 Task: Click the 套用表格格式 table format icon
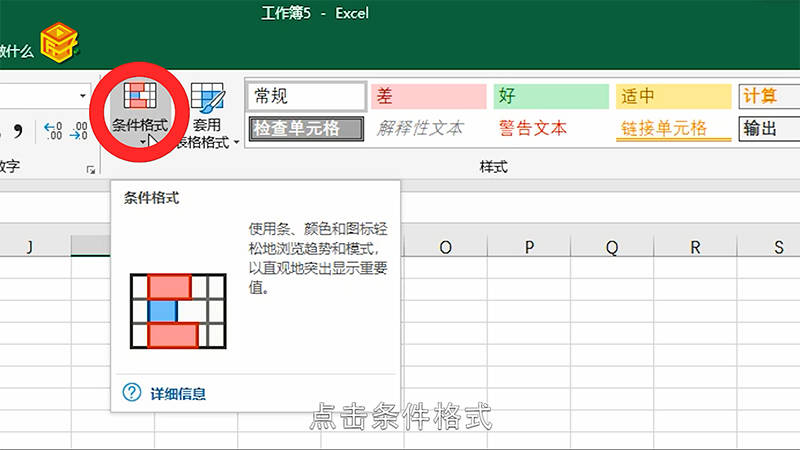[208, 99]
